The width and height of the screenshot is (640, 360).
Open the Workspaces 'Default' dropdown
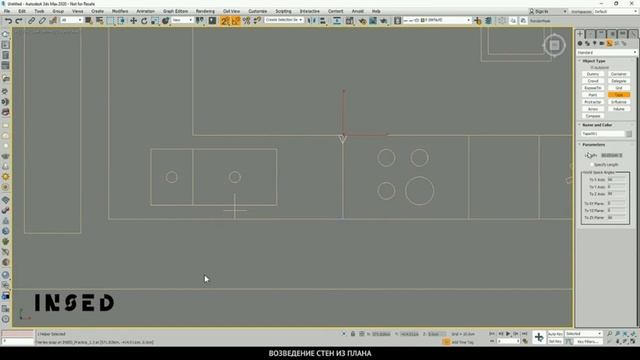point(615,11)
